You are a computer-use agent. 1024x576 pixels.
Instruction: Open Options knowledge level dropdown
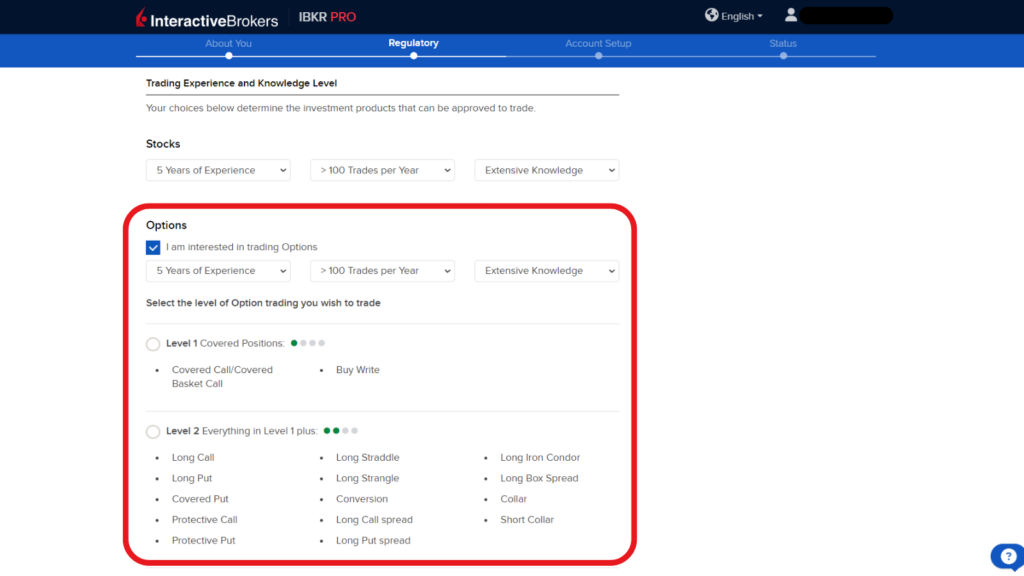coord(547,271)
